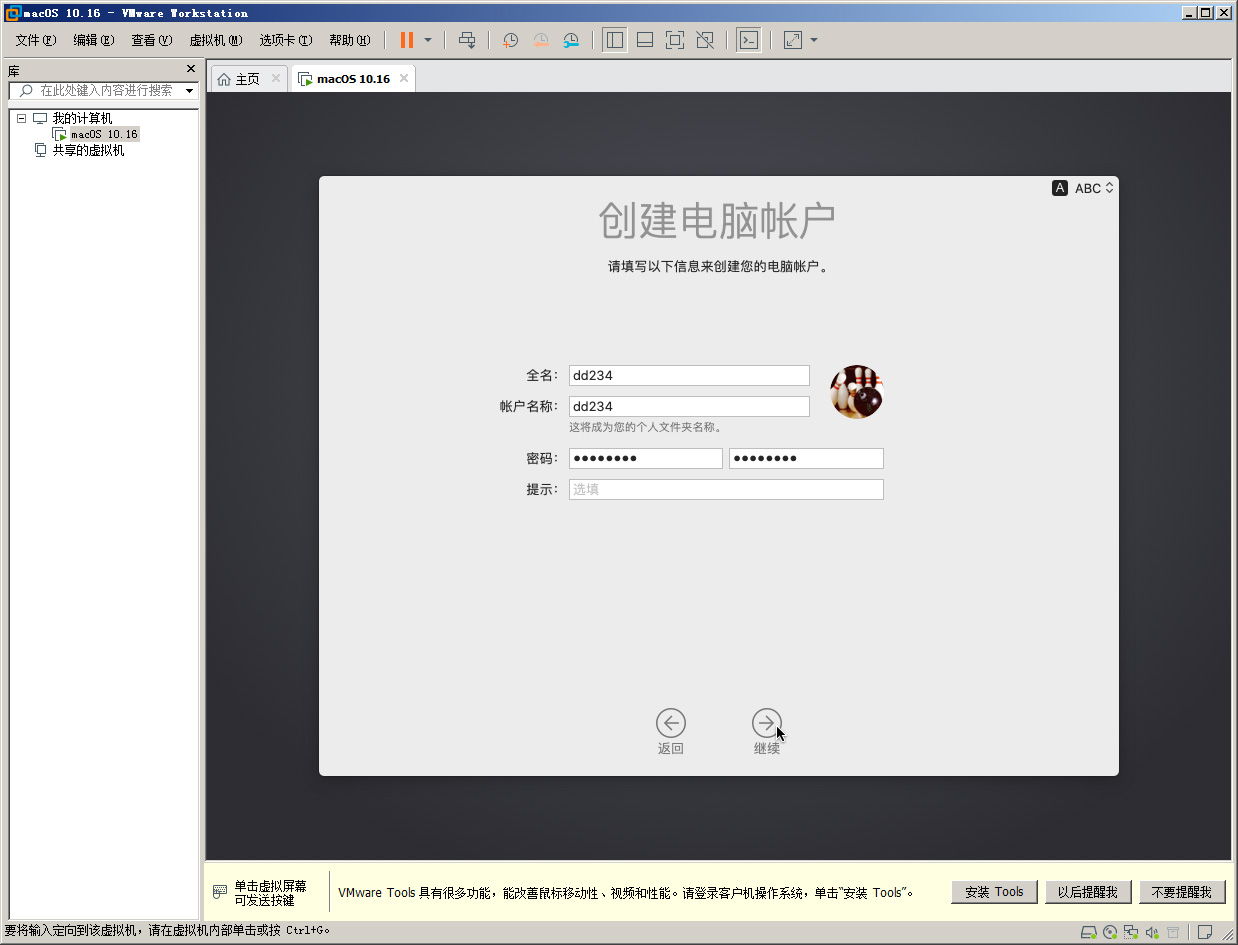Close the macOS 10.16 tab
Viewport: 1238px width, 945px height.
tap(404, 78)
